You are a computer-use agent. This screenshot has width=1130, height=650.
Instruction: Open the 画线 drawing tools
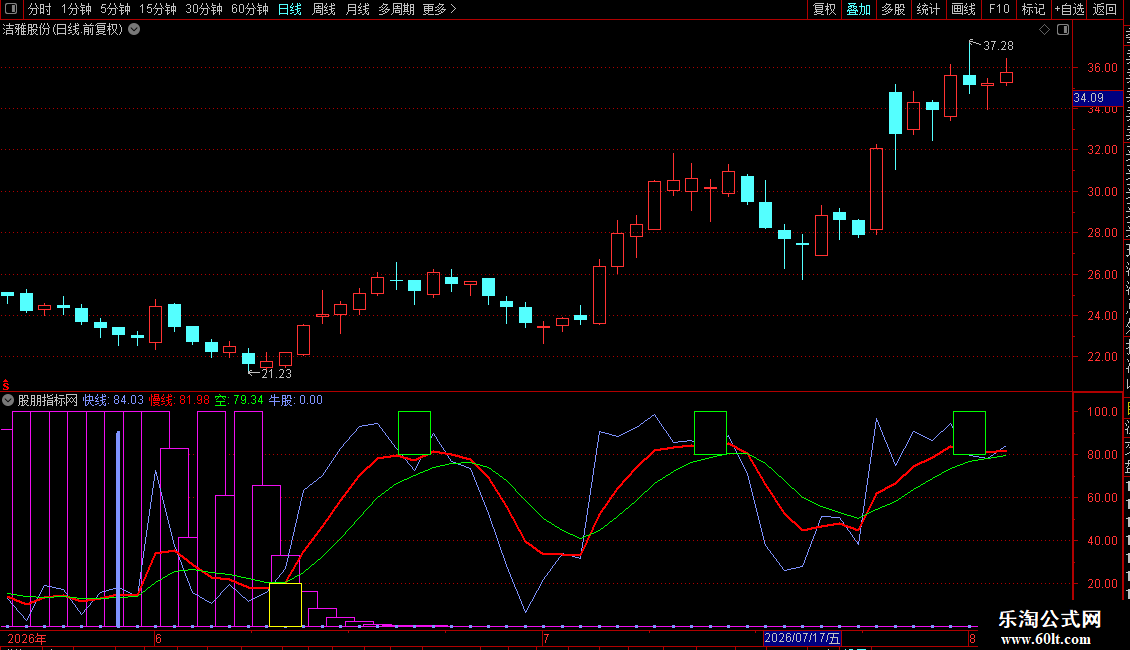tap(964, 9)
